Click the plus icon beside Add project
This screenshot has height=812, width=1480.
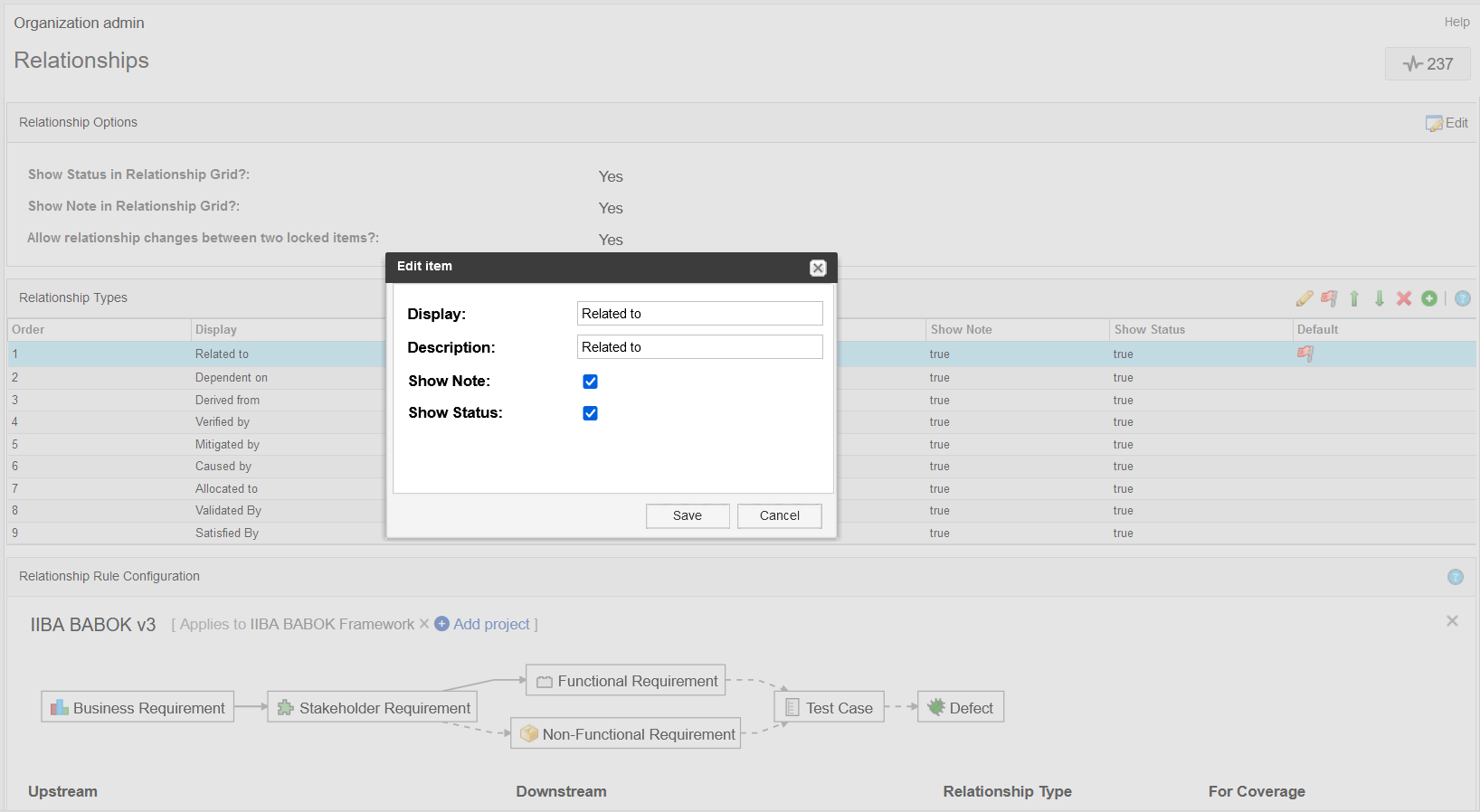[x=442, y=624]
